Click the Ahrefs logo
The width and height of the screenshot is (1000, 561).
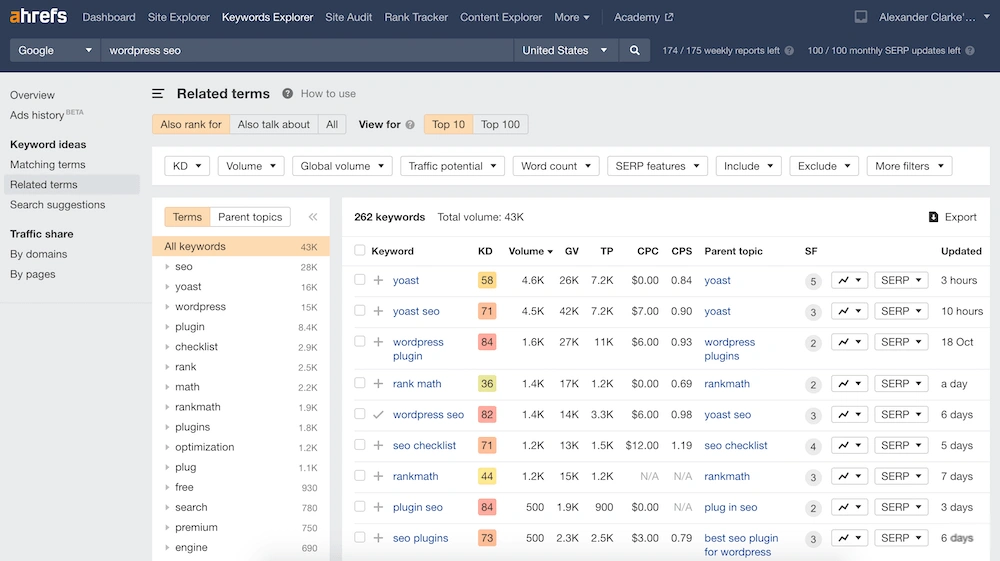(x=39, y=17)
